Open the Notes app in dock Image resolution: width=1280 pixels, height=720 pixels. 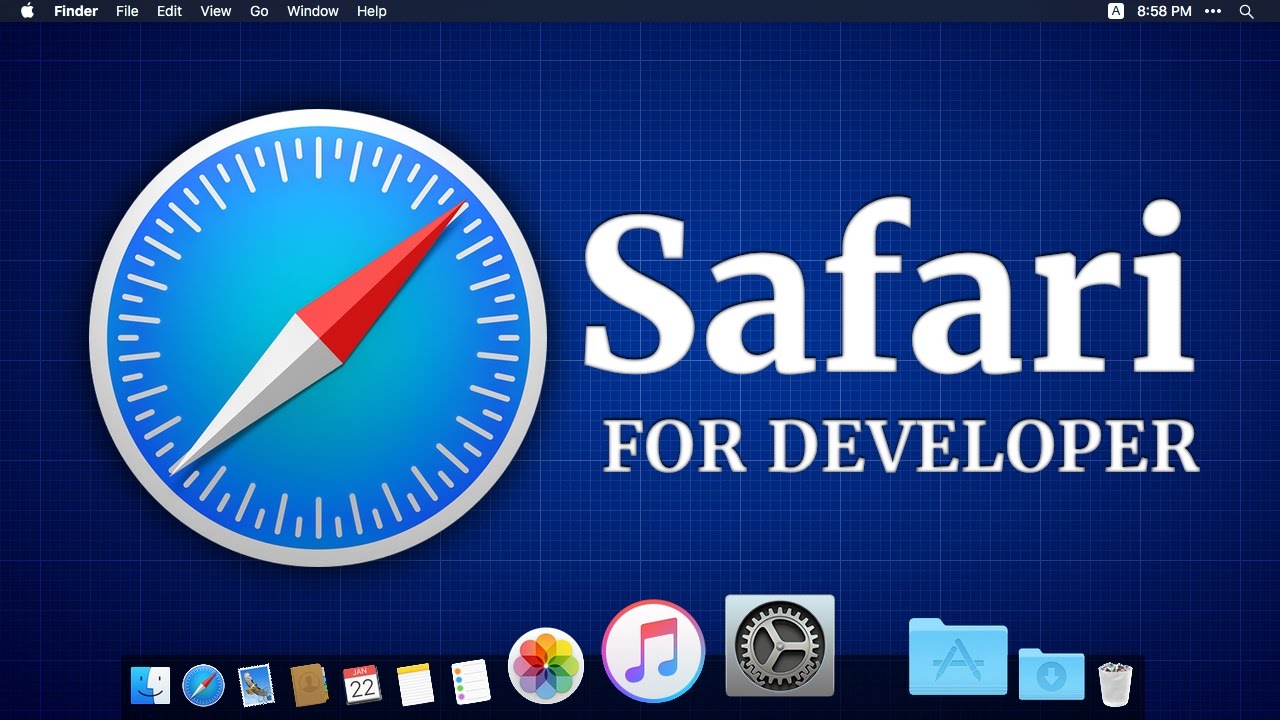(x=415, y=685)
